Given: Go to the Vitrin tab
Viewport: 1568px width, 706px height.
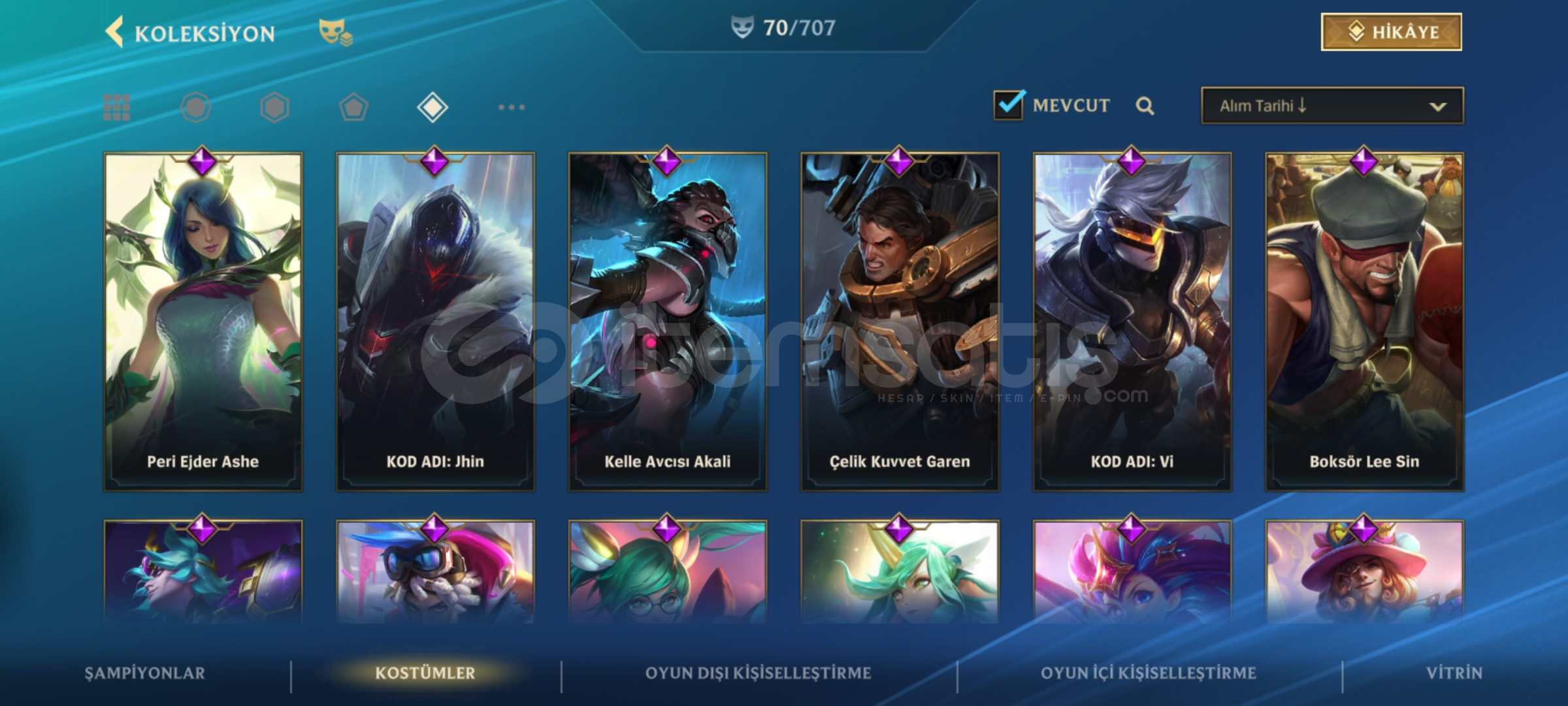Looking at the screenshot, I should (x=1454, y=673).
